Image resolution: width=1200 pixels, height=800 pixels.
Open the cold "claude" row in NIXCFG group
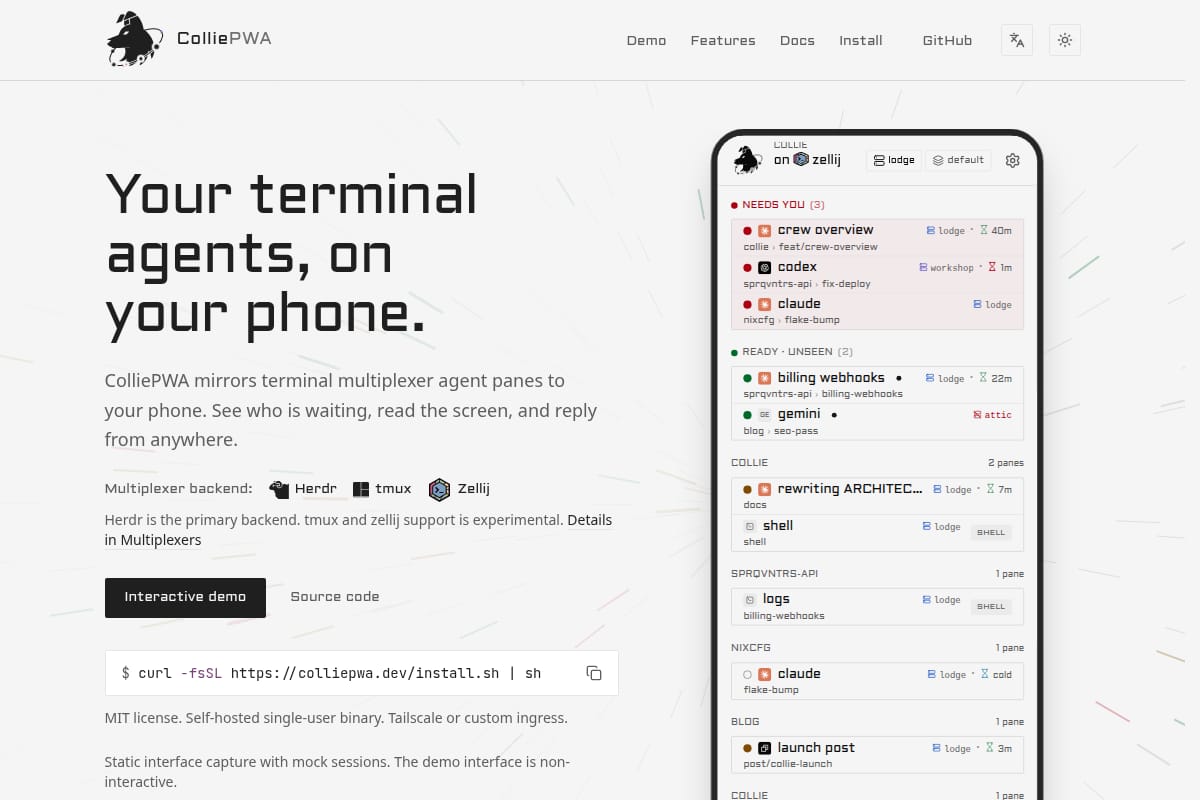877,681
